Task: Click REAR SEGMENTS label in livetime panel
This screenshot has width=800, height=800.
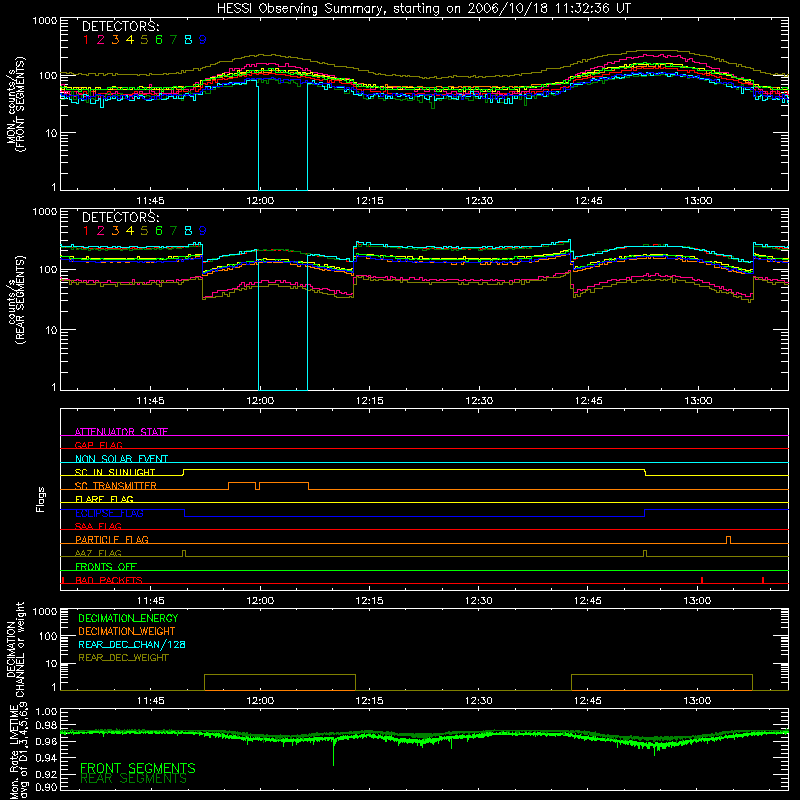Action: tap(134, 779)
